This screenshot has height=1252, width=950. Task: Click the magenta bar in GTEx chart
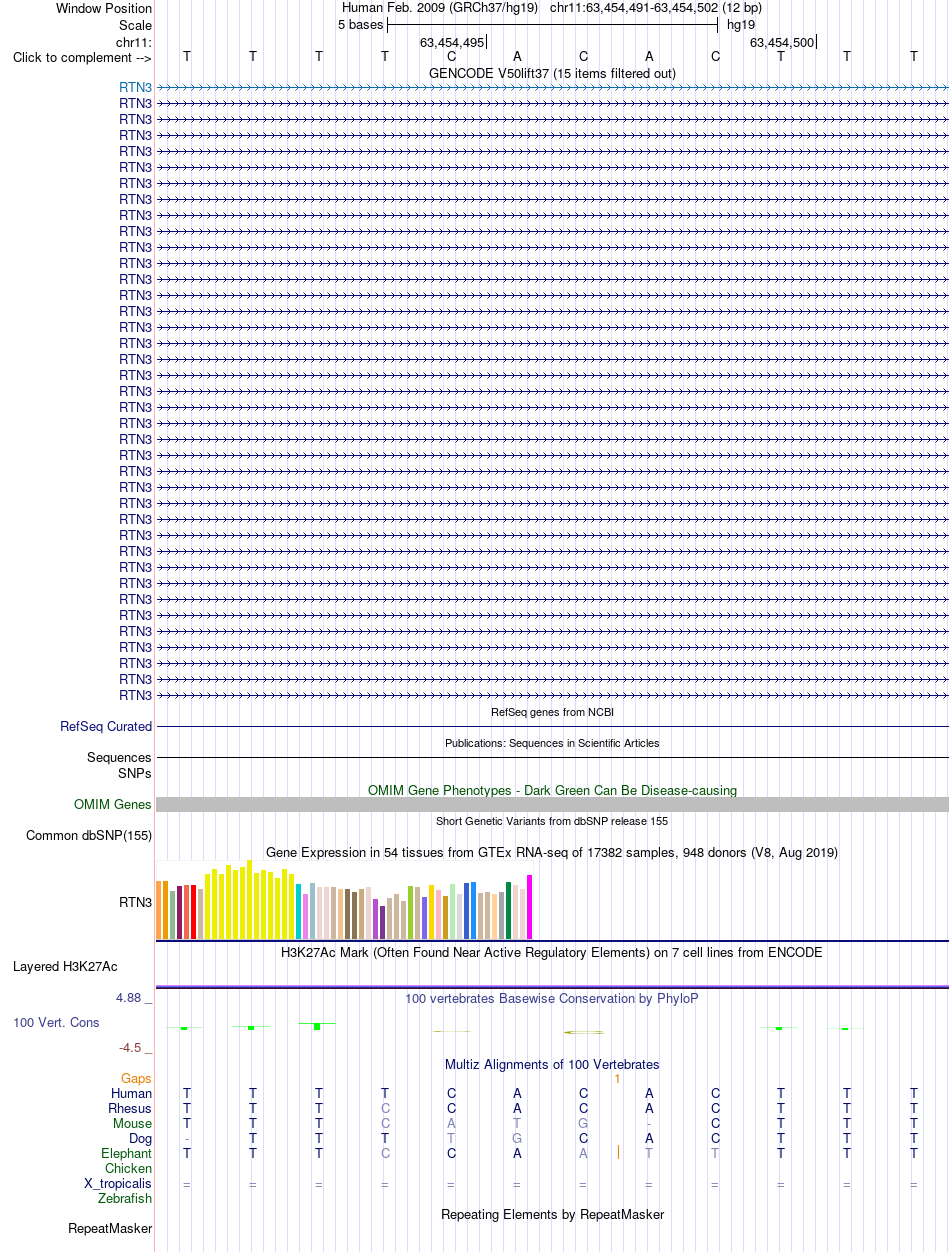tap(530, 907)
